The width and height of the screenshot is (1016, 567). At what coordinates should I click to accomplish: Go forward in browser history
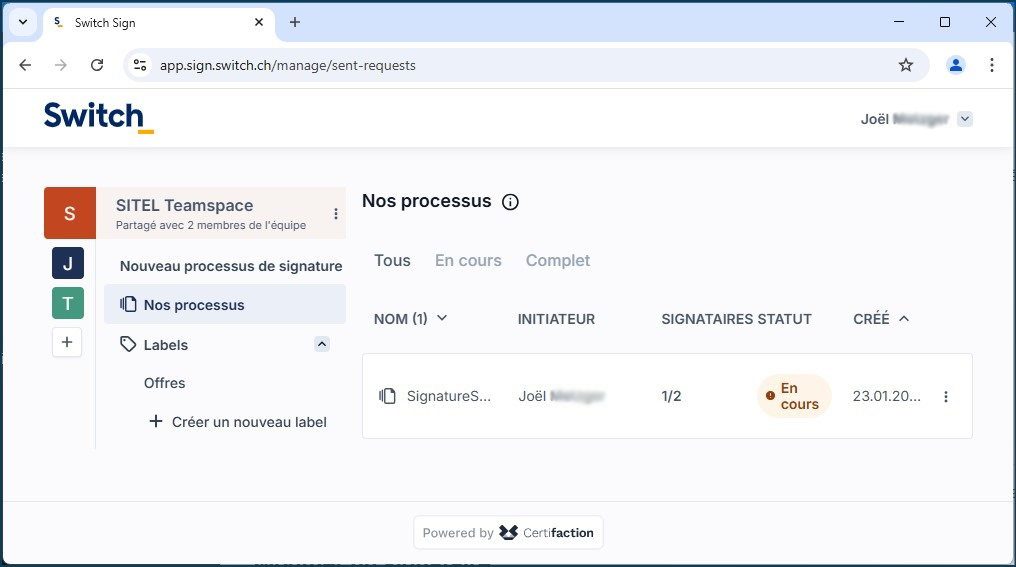click(x=61, y=65)
